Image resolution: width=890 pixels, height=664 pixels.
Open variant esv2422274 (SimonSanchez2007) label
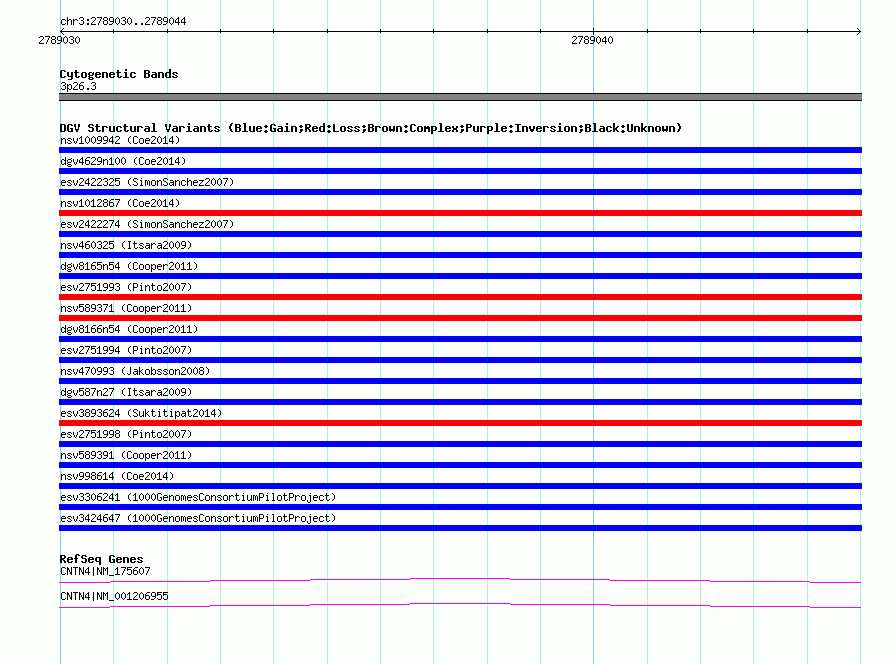pyautogui.click(x=147, y=224)
